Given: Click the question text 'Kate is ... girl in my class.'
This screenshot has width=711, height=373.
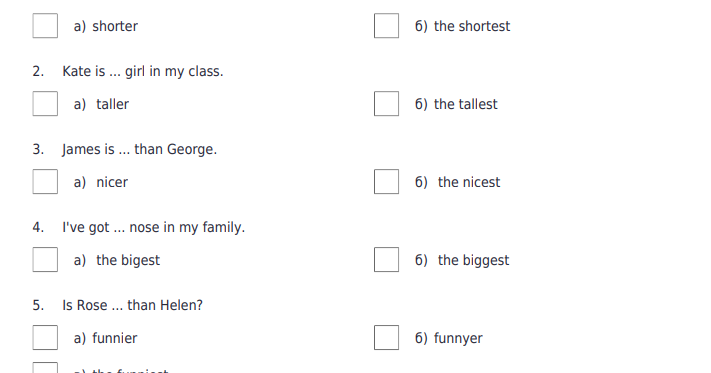Looking at the screenshot, I should pos(143,72).
